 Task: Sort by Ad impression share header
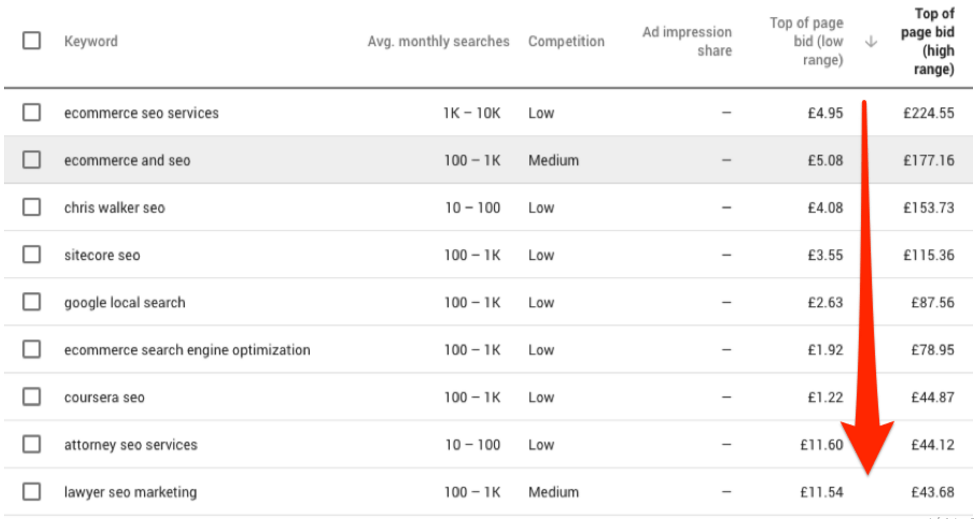(687, 41)
